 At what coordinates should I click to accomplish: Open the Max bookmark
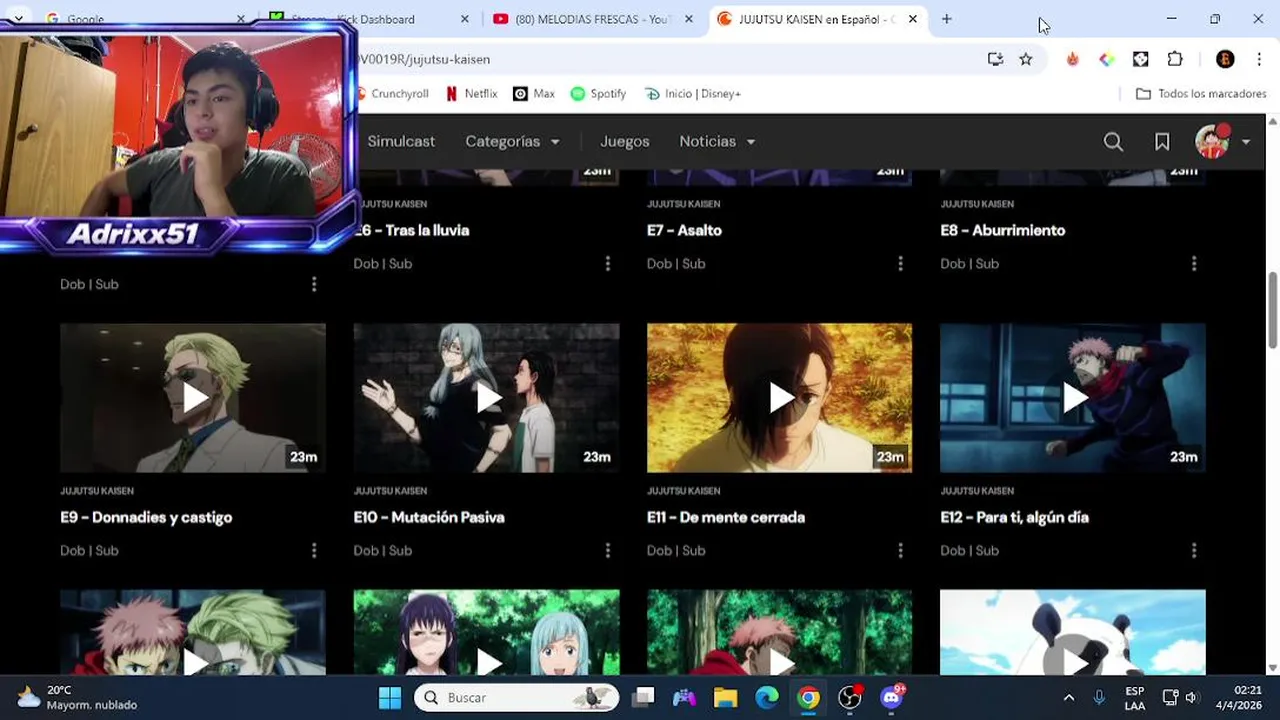[x=533, y=93]
